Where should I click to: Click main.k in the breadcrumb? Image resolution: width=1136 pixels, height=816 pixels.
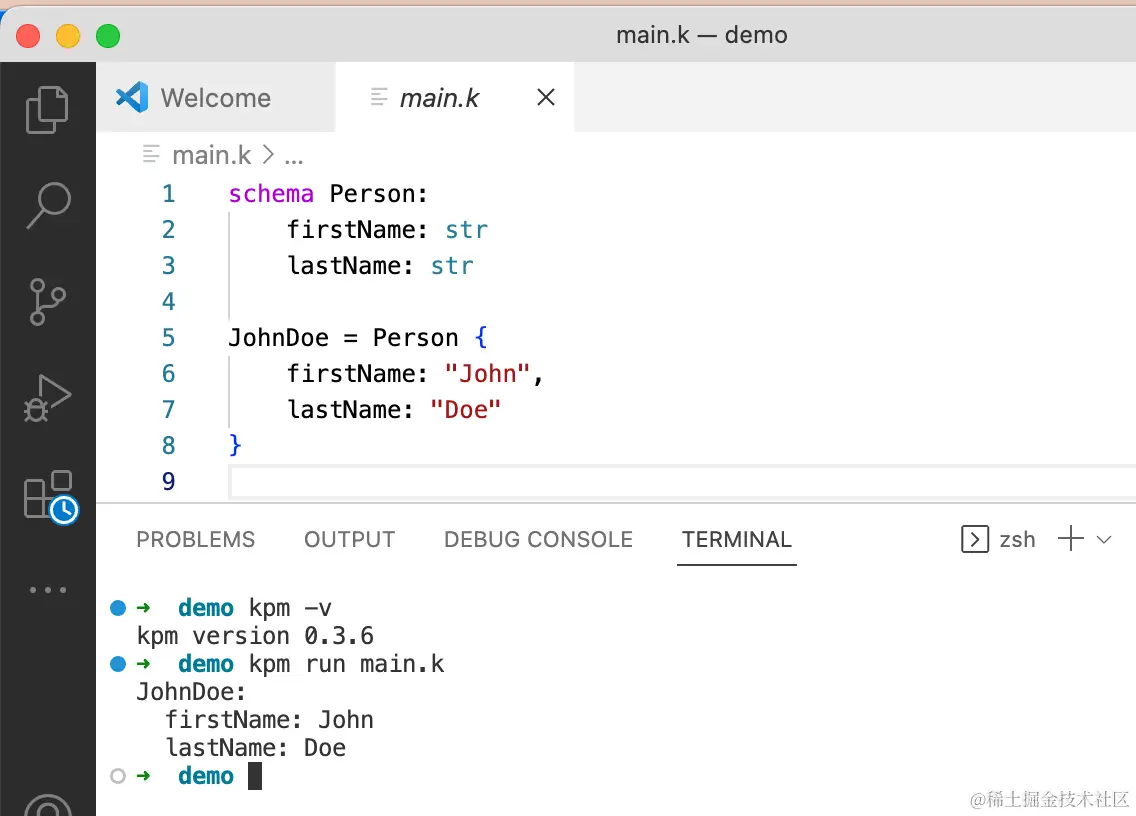[x=212, y=154]
